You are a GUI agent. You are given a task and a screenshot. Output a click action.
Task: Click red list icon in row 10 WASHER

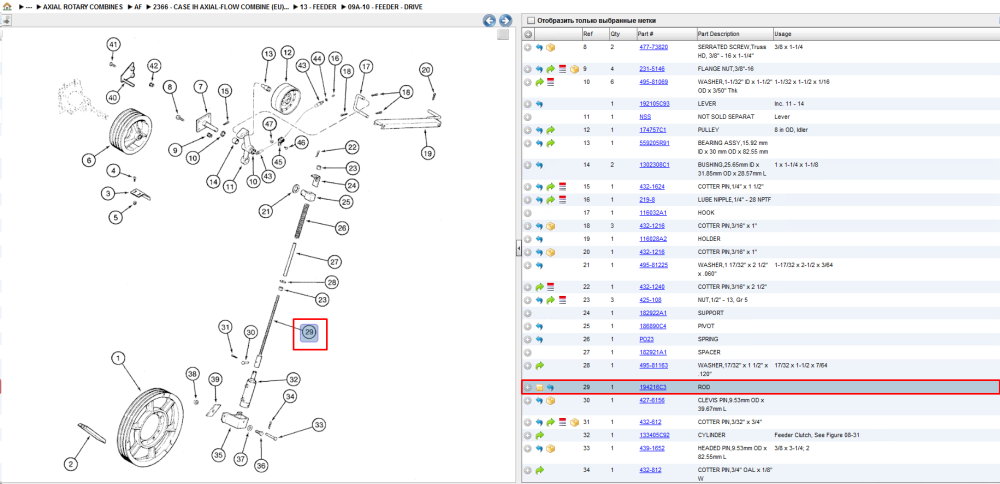point(550,82)
